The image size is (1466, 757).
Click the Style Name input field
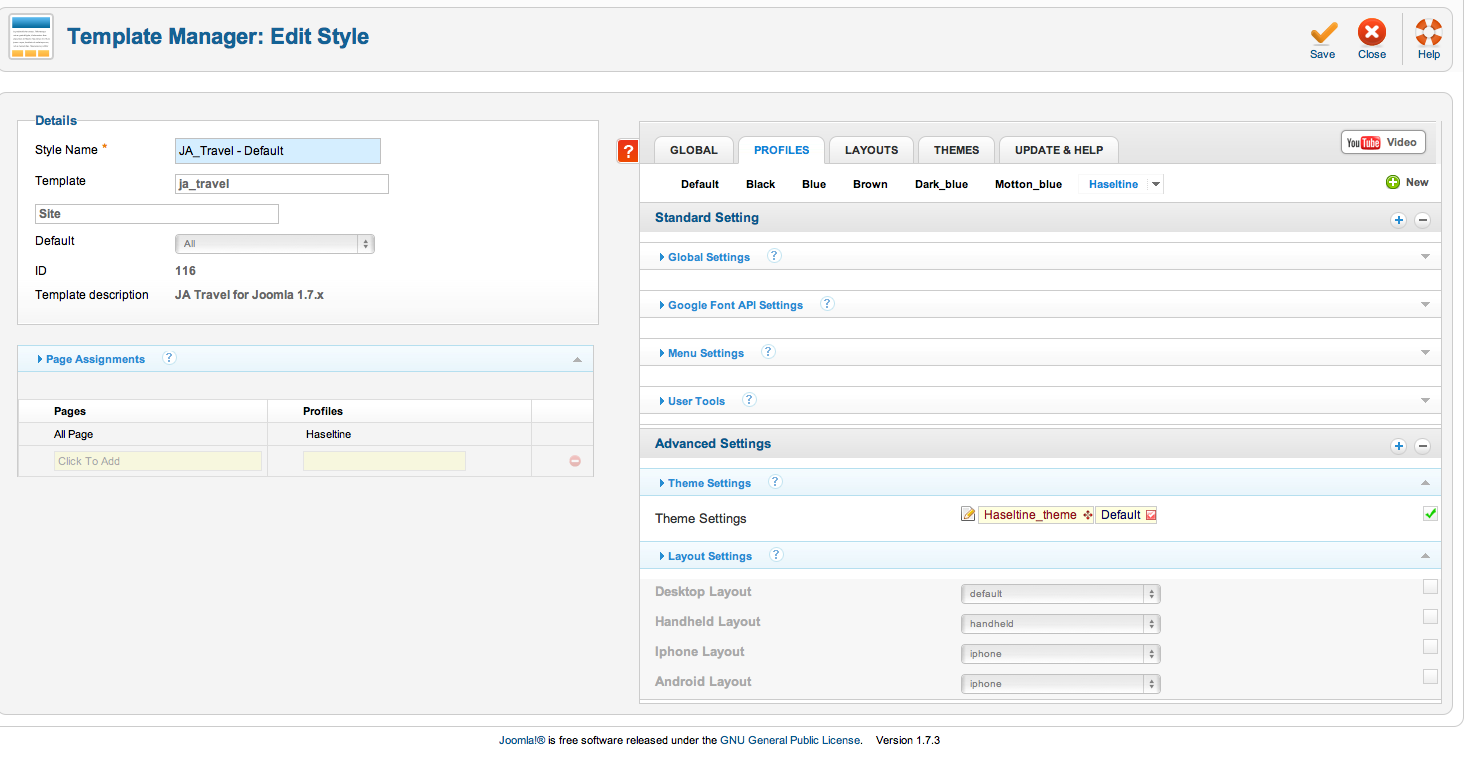coord(278,151)
